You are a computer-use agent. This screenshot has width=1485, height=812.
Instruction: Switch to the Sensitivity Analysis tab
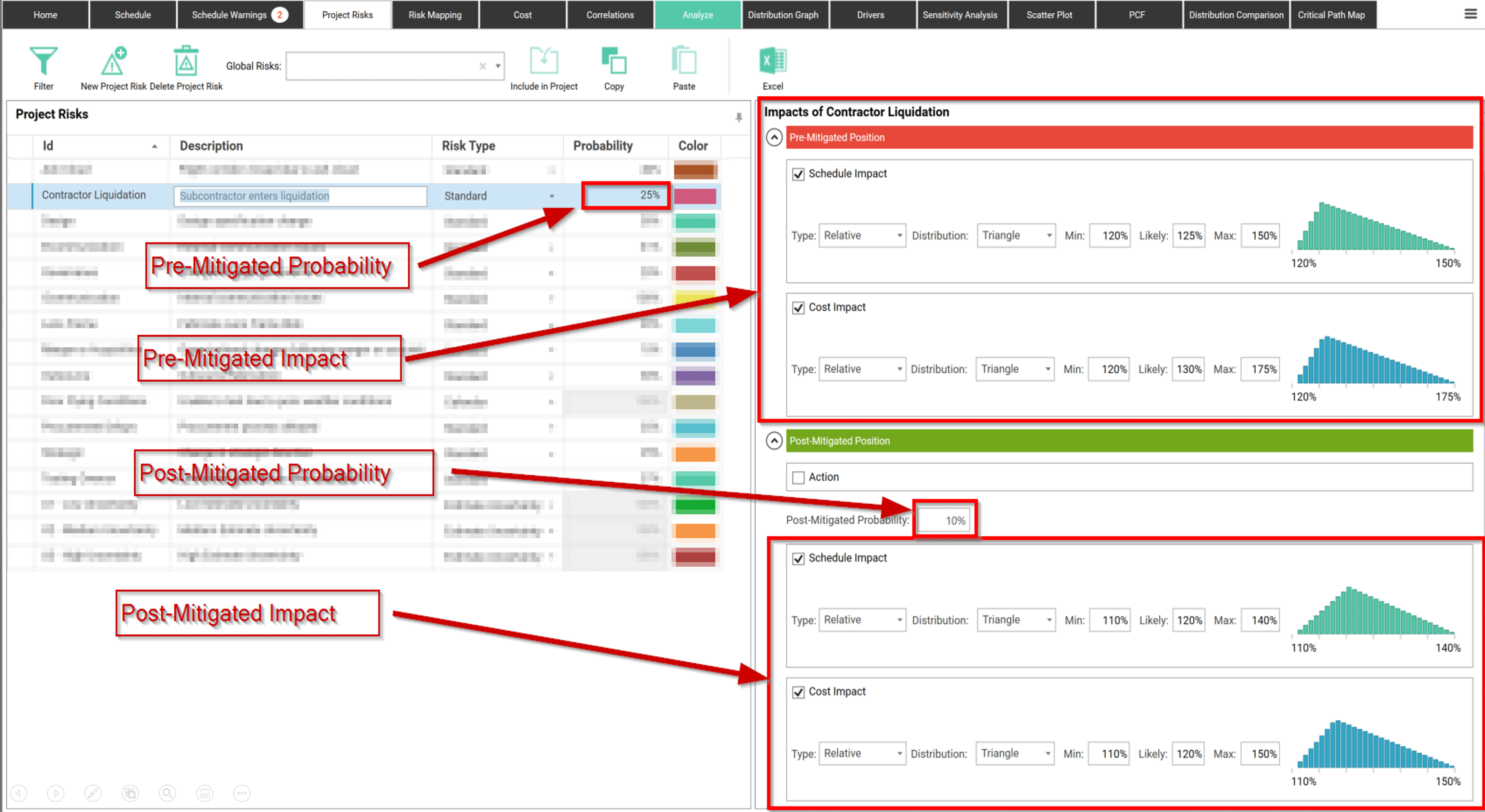click(960, 14)
